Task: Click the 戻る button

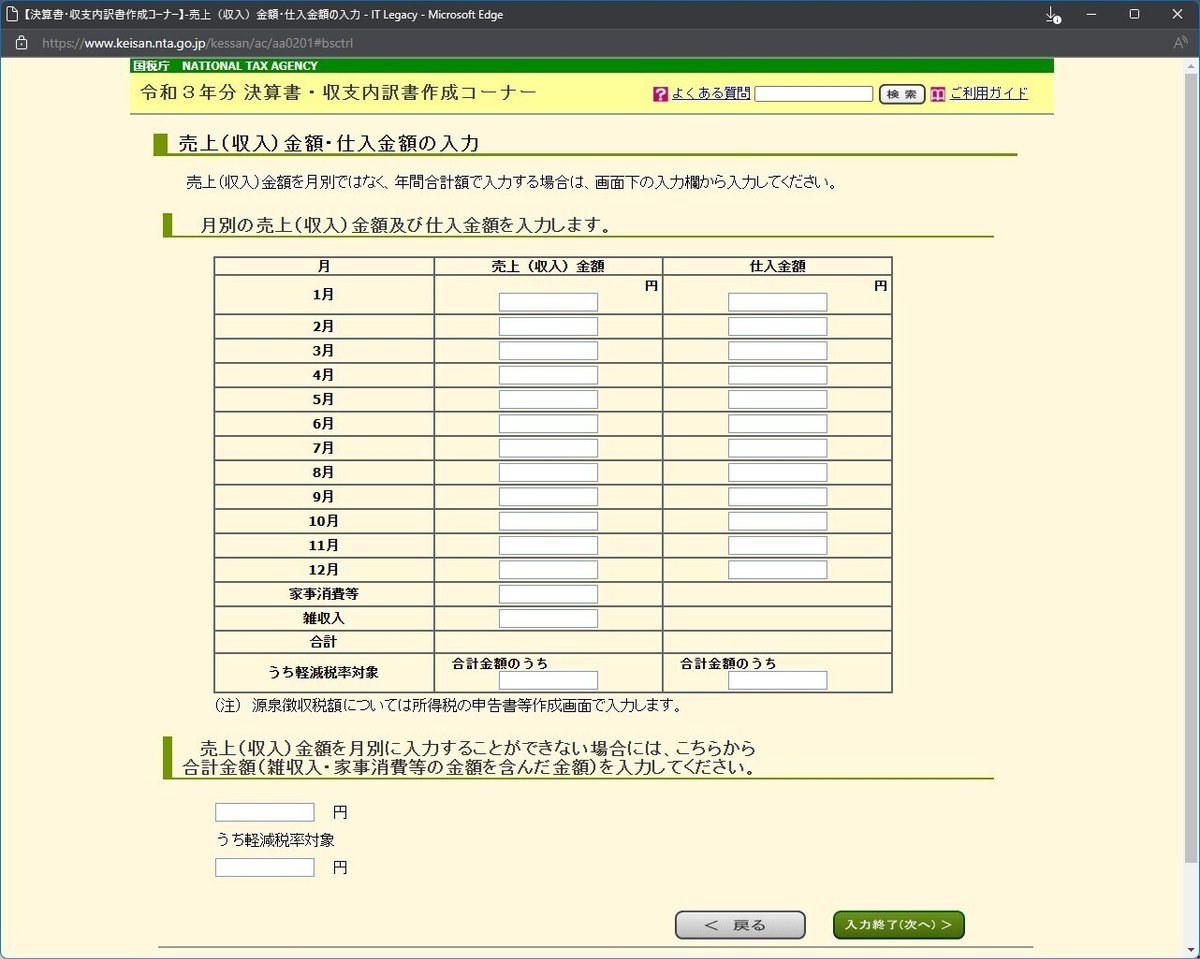Action: (x=740, y=925)
